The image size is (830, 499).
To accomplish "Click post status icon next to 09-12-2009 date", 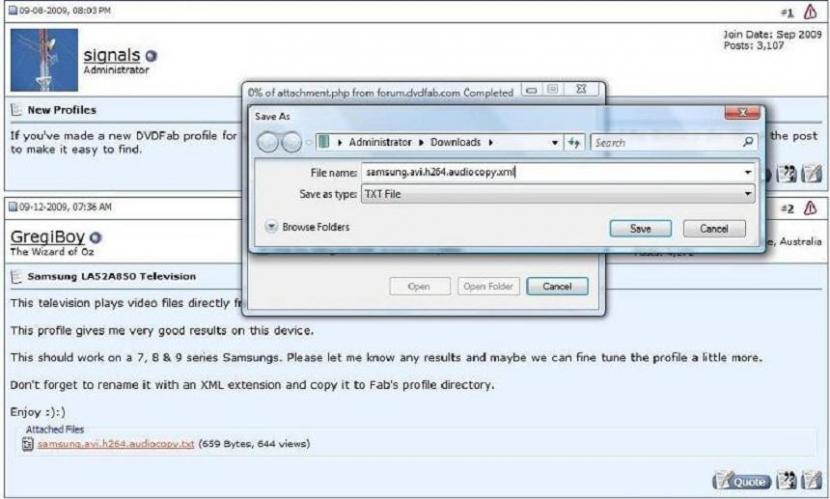I will point(13,207).
